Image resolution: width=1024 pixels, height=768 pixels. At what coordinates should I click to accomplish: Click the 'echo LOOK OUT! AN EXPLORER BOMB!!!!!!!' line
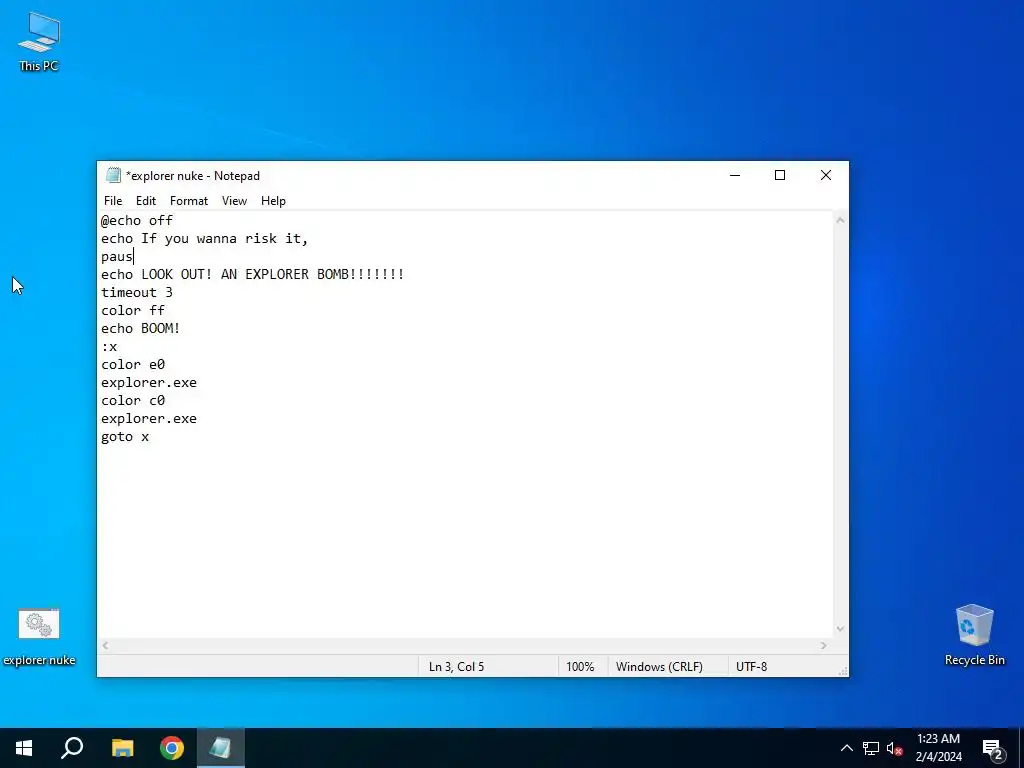click(x=253, y=274)
